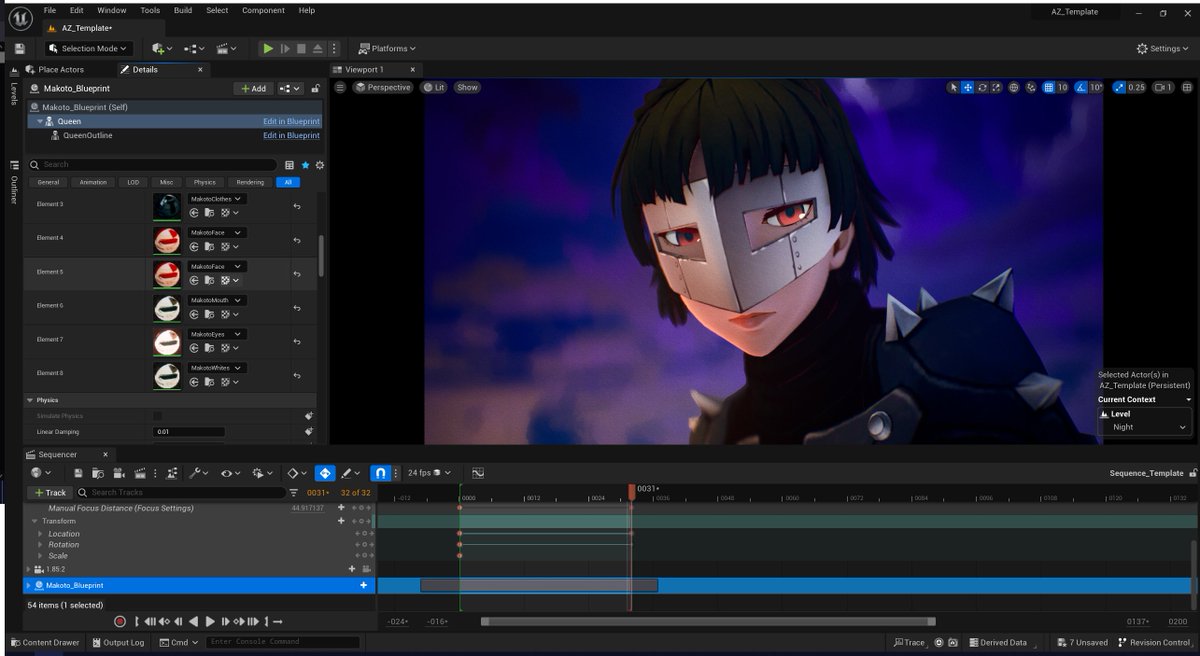Toggle the details panel lock icon
Screen dimensions: 1200x656
point(315,88)
